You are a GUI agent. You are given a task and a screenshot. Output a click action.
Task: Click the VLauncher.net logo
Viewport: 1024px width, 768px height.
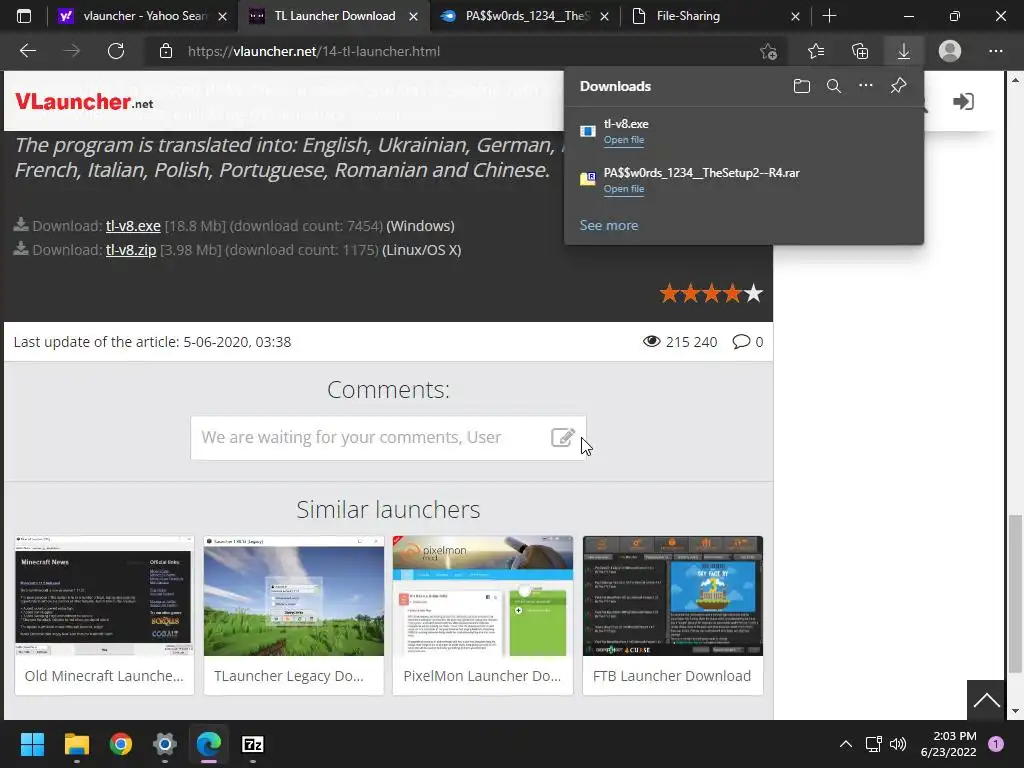pos(84,102)
